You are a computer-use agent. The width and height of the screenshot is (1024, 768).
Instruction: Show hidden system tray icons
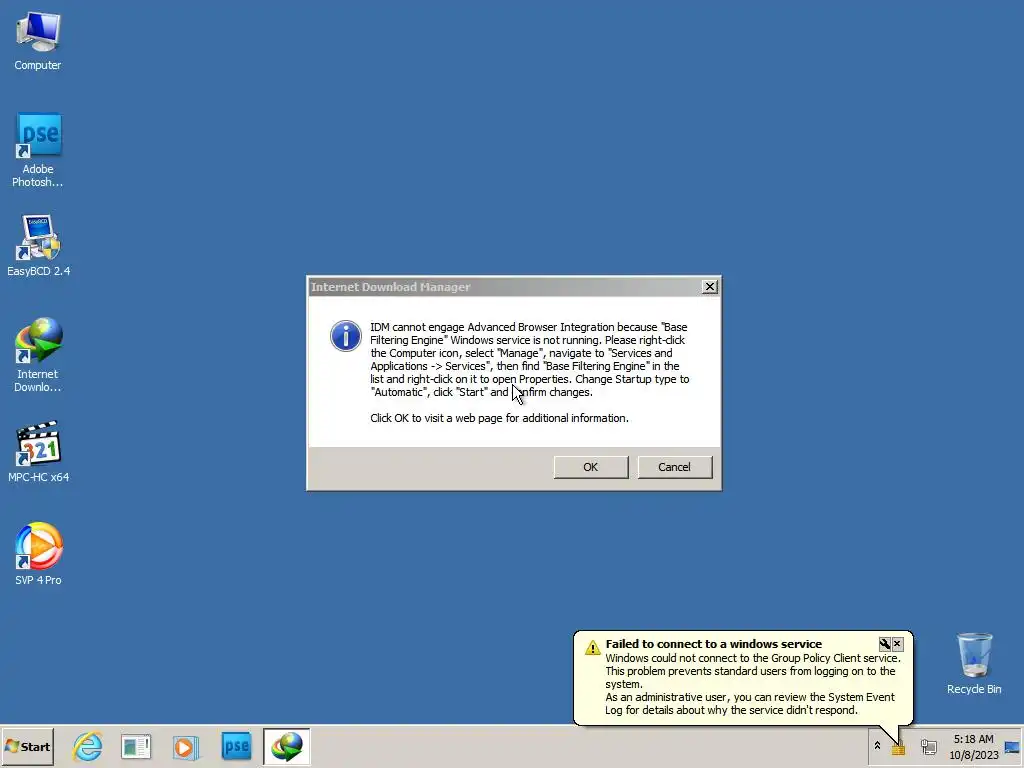pyautogui.click(x=877, y=746)
